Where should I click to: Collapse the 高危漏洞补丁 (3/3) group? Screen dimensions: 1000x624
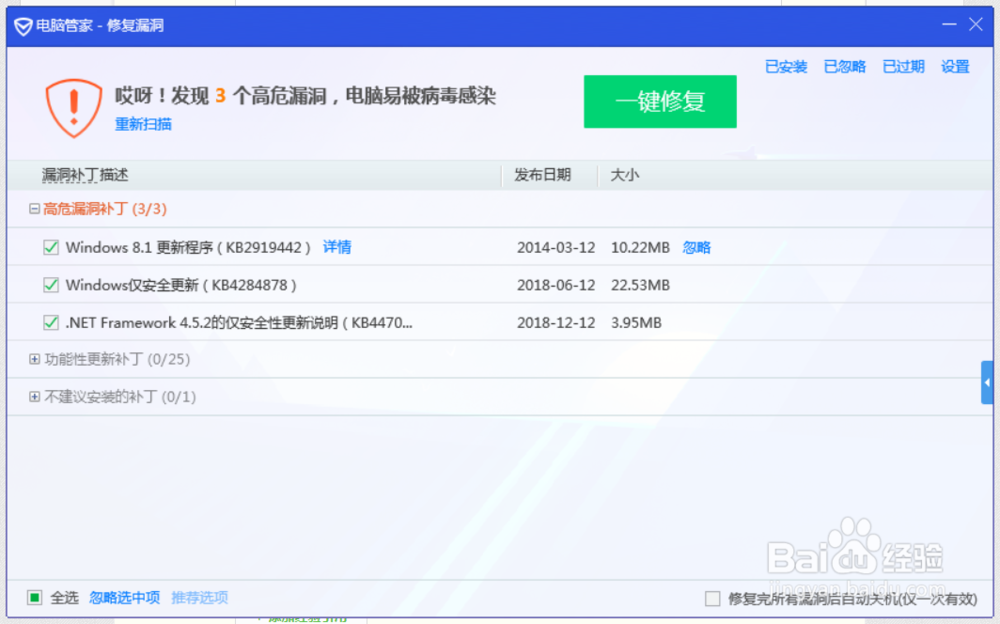point(34,209)
